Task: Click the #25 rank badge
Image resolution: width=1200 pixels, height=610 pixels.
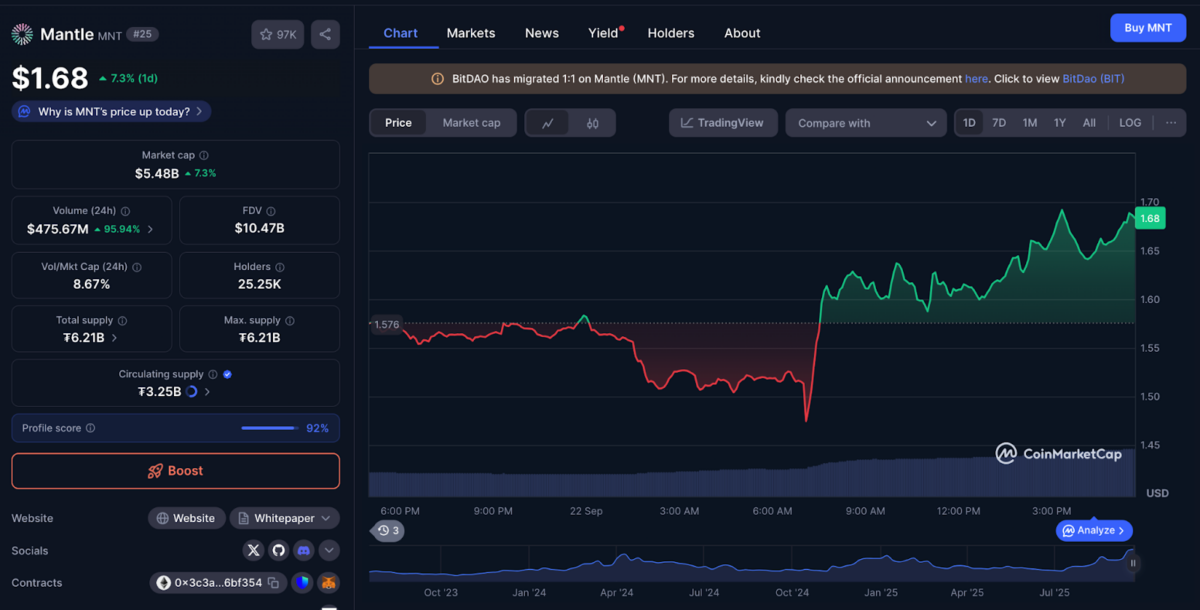Action: click(142, 34)
